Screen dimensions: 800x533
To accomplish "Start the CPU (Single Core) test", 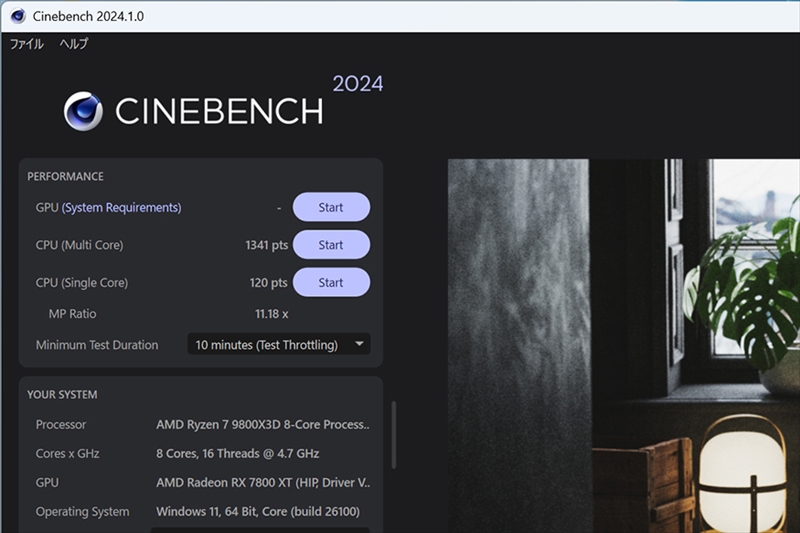I will pos(331,283).
